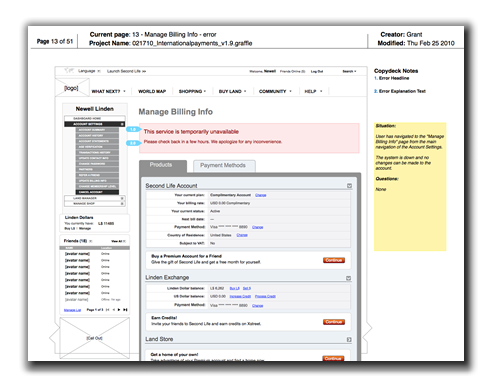Open Update Billing Info in sidebar
Viewport: 488px width, 383px height.
pos(97,181)
